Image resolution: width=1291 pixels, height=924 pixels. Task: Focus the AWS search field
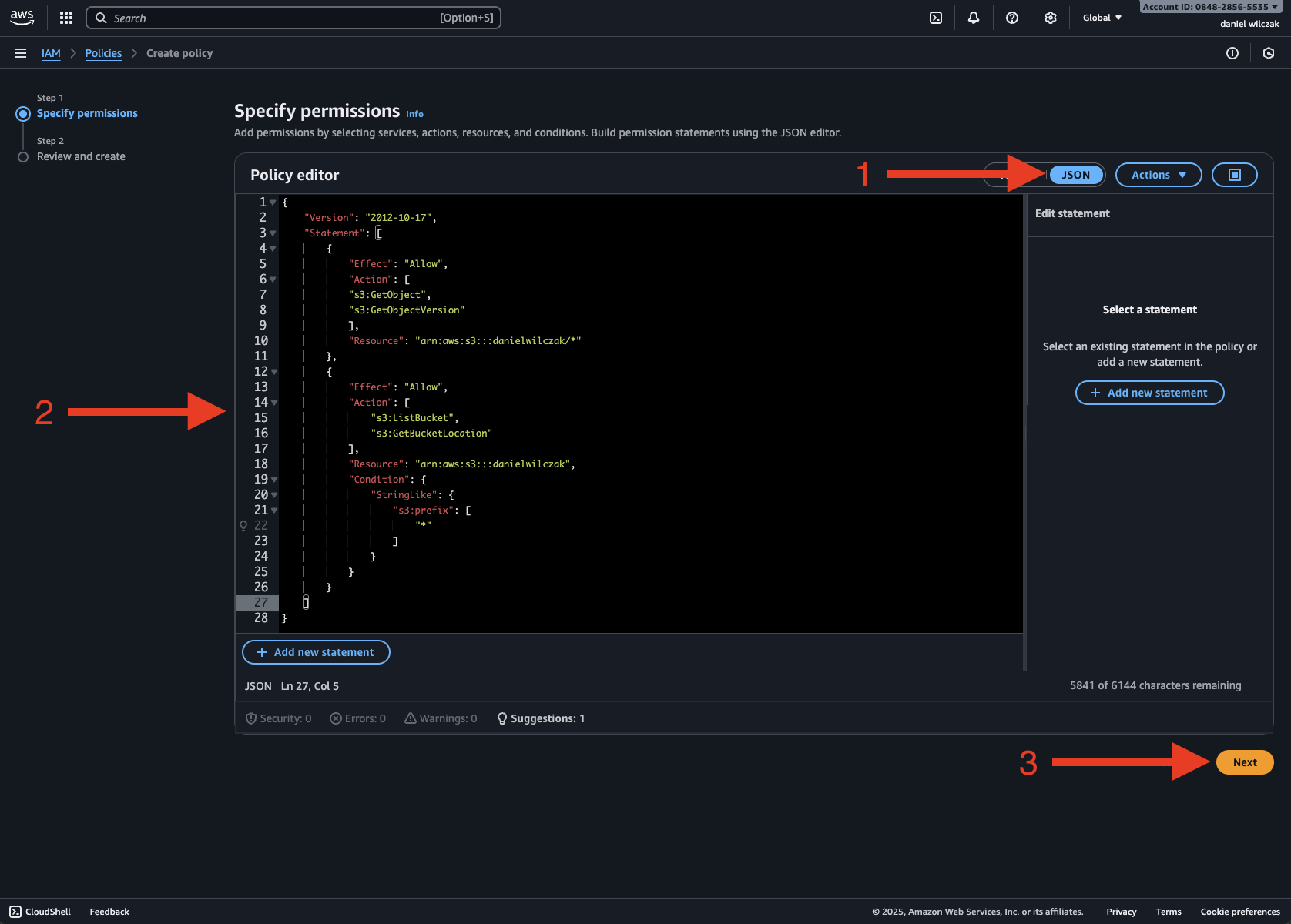click(293, 18)
